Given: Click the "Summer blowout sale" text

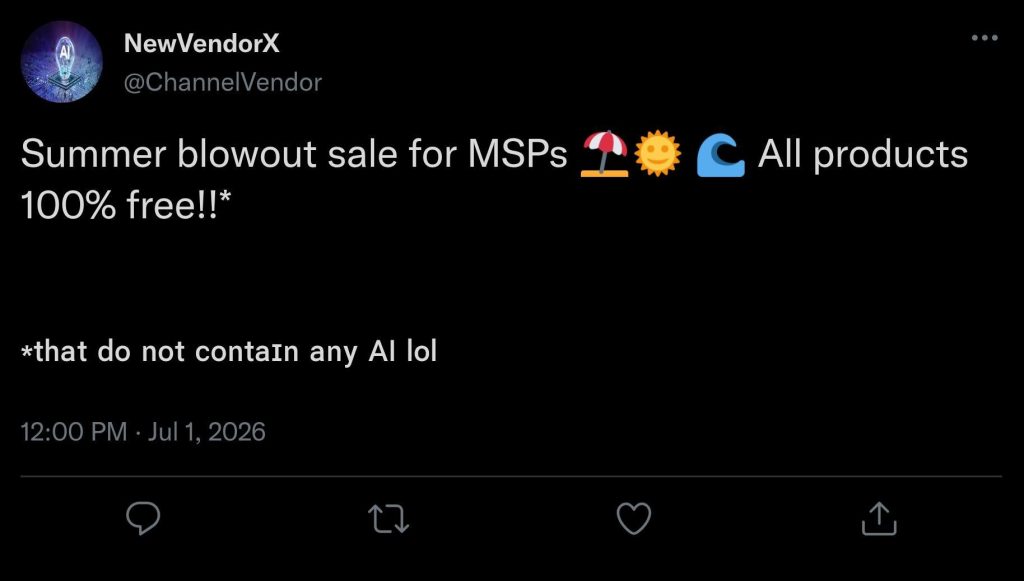Looking at the screenshot, I should [x=210, y=155].
